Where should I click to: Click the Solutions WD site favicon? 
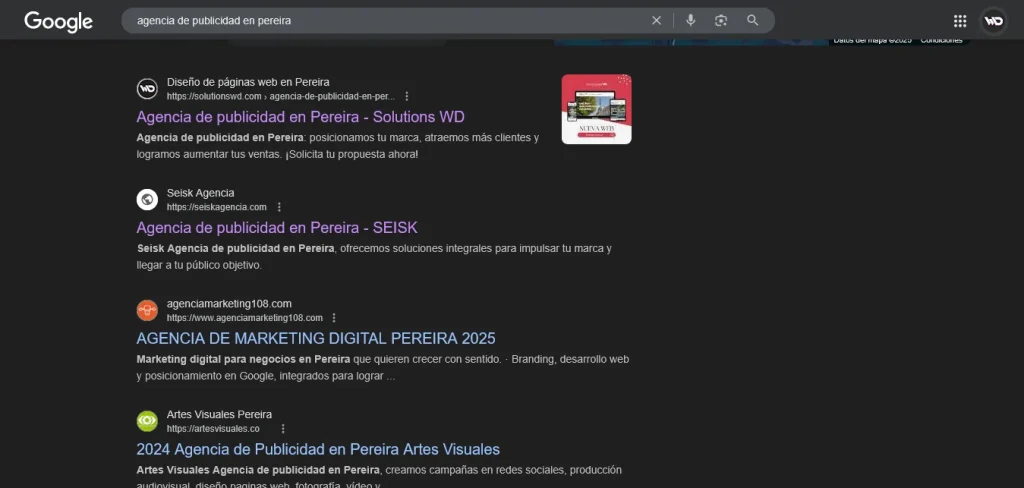point(147,89)
